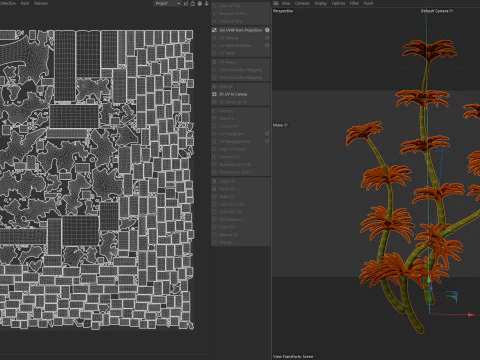The height and width of the screenshot is (360, 480).
Task: Click Stop Interactive Mapping command
Action: pyautogui.click(x=240, y=78)
